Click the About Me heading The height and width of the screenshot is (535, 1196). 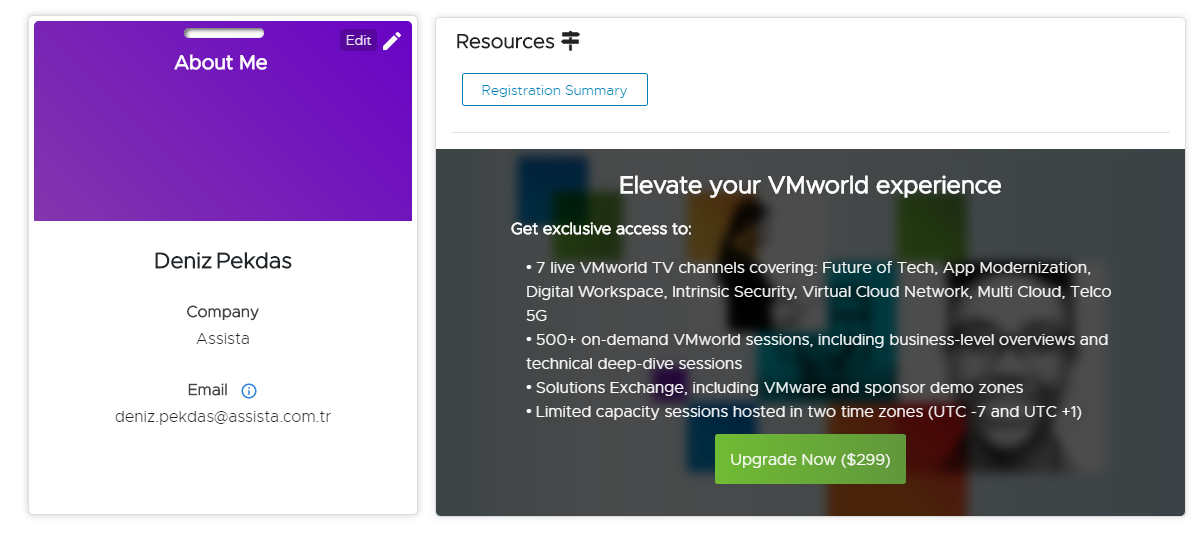coord(221,63)
